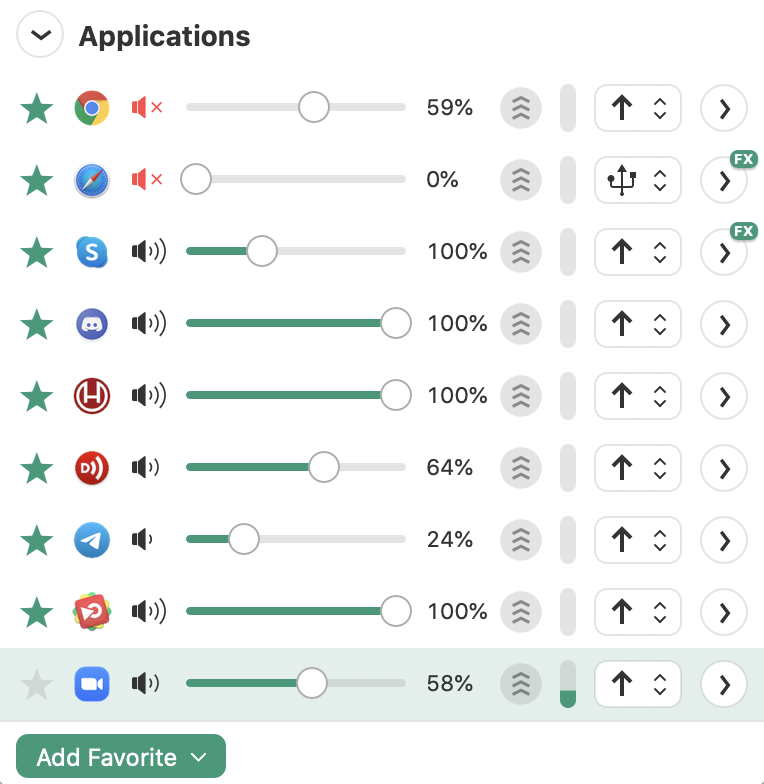Unmute Safari using its red speaker icon
This screenshot has height=784, width=764.
146,180
